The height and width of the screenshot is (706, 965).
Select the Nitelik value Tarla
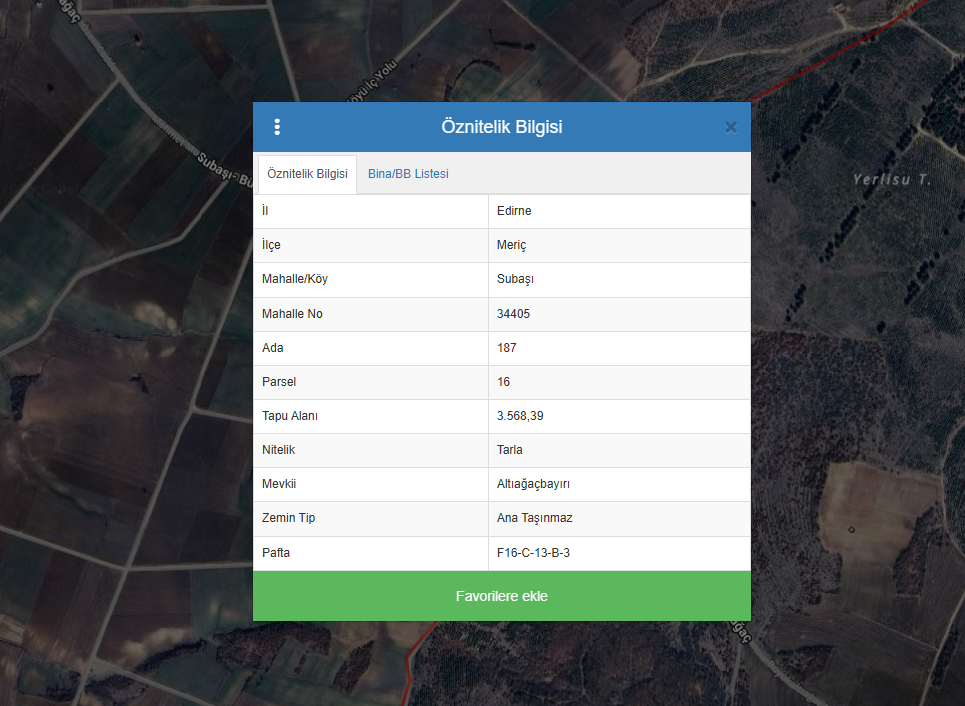[509, 450]
